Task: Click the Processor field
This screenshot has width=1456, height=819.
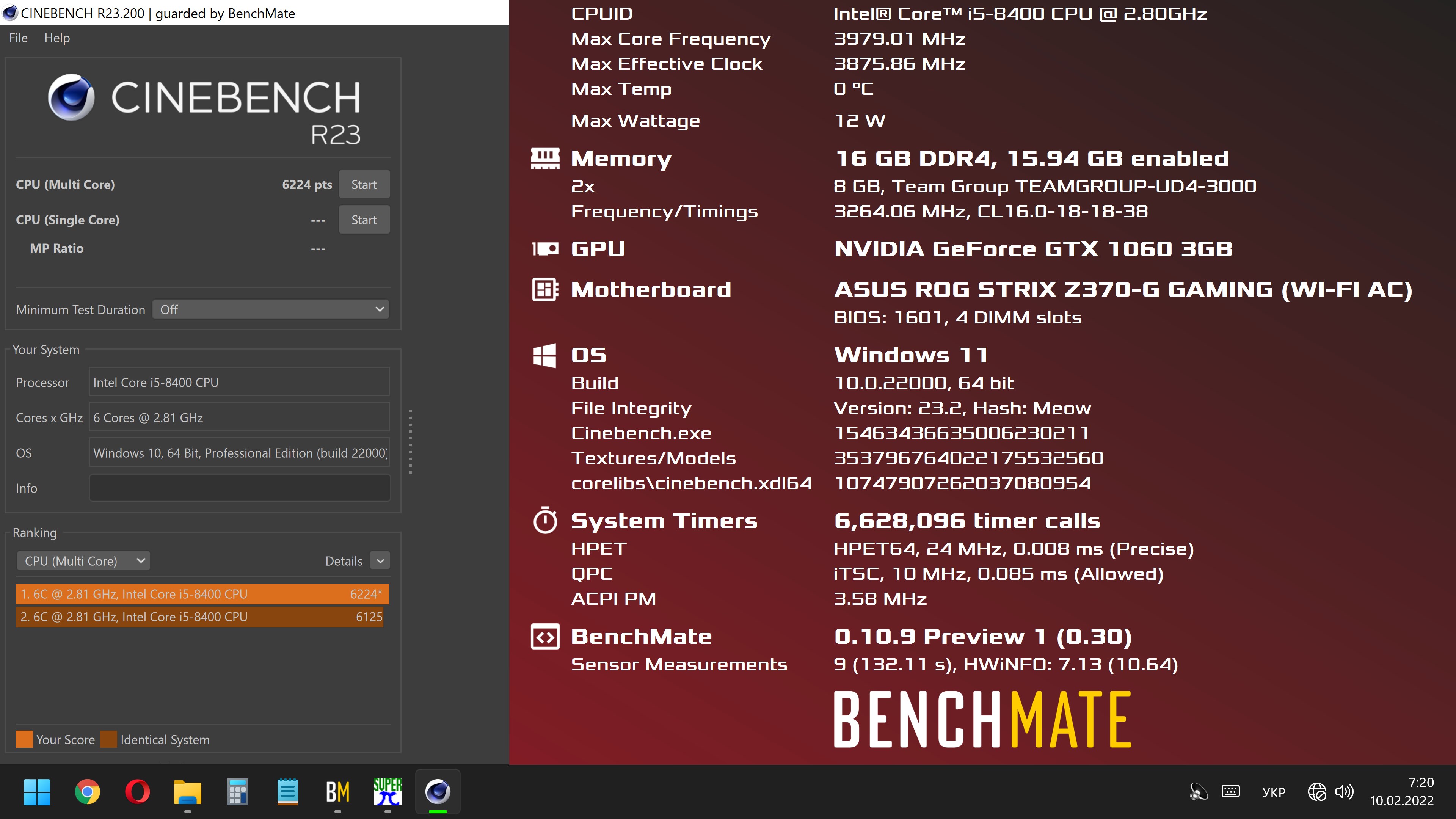Action: pyautogui.click(x=239, y=382)
